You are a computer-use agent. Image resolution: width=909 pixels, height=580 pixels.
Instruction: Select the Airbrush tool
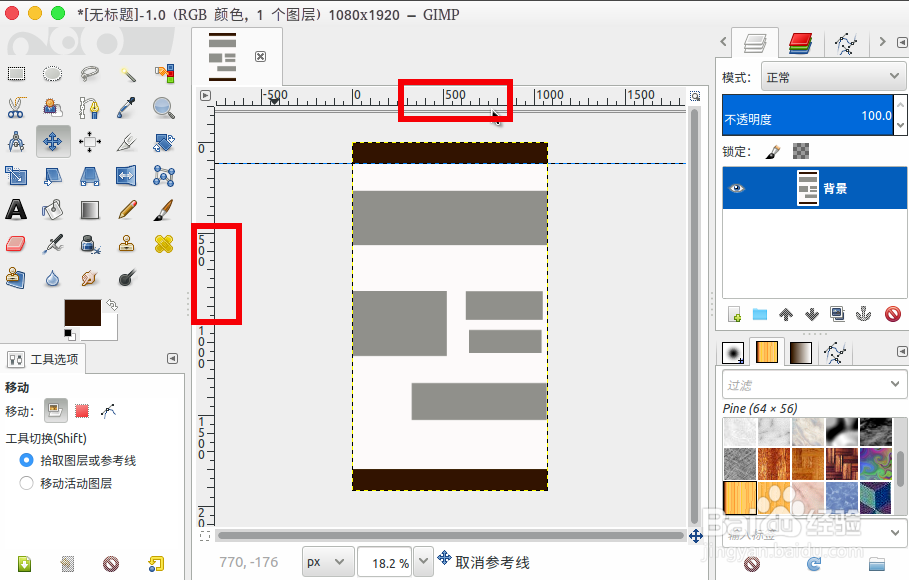(x=53, y=244)
